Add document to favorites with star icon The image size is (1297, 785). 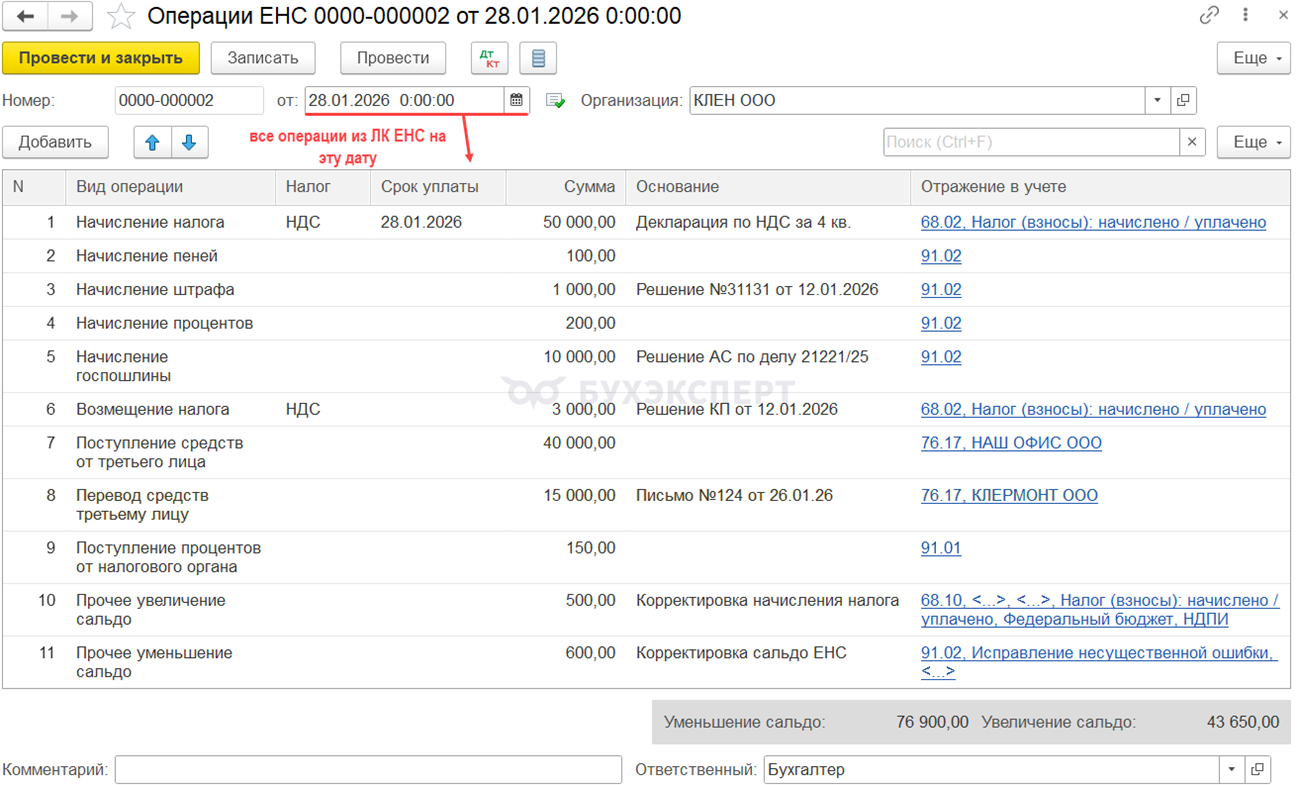tap(121, 16)
